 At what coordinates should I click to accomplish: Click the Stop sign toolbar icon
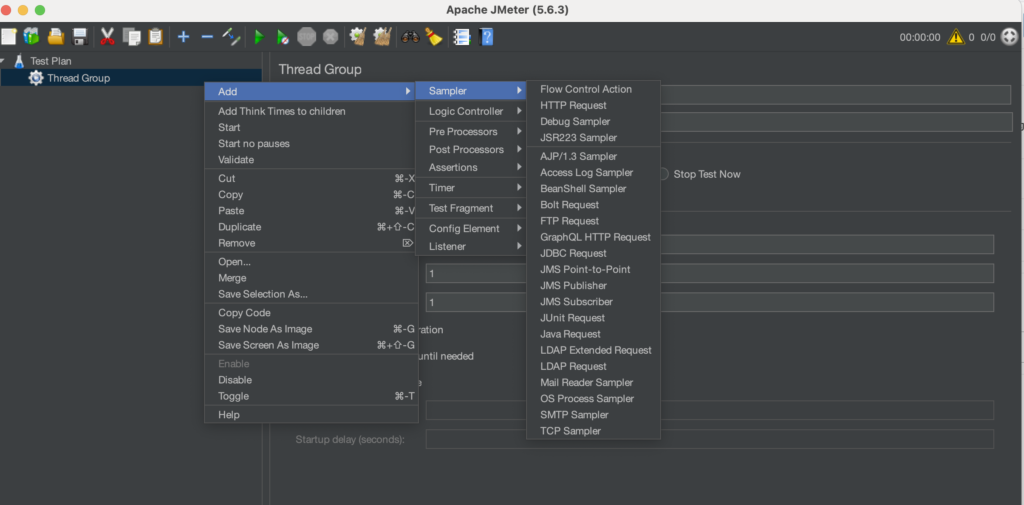click(x=306, y=37)
